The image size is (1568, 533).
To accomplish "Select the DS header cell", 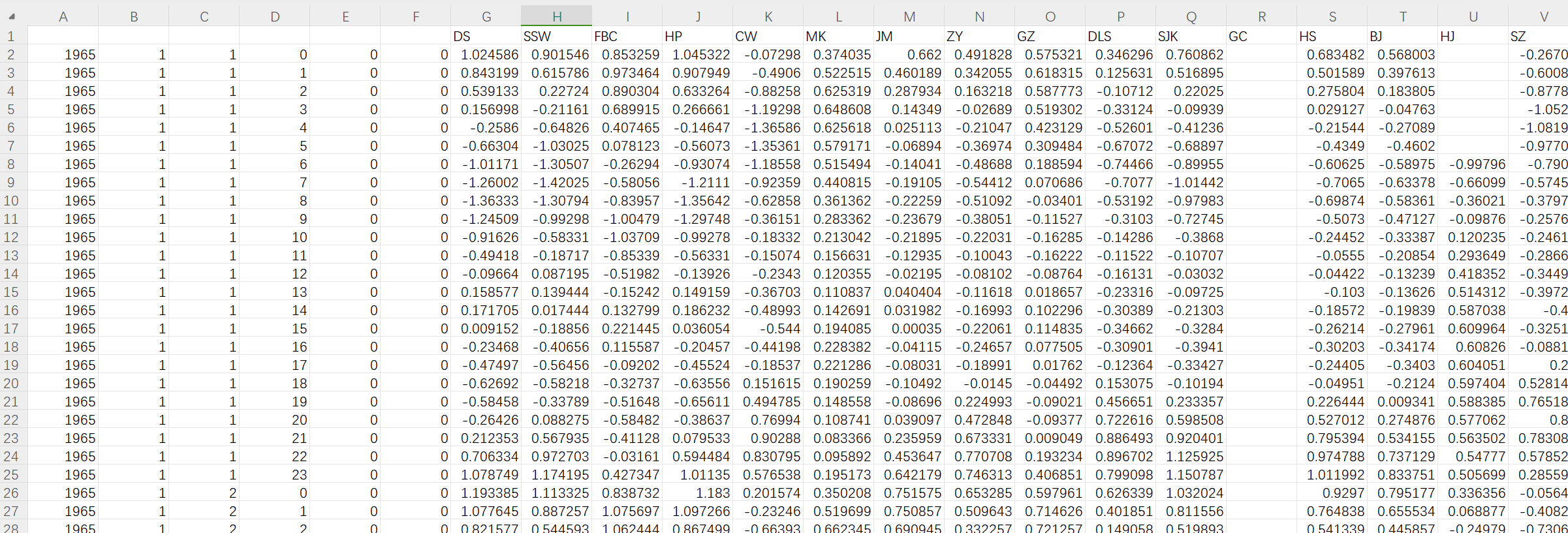I will coord(486,37).
